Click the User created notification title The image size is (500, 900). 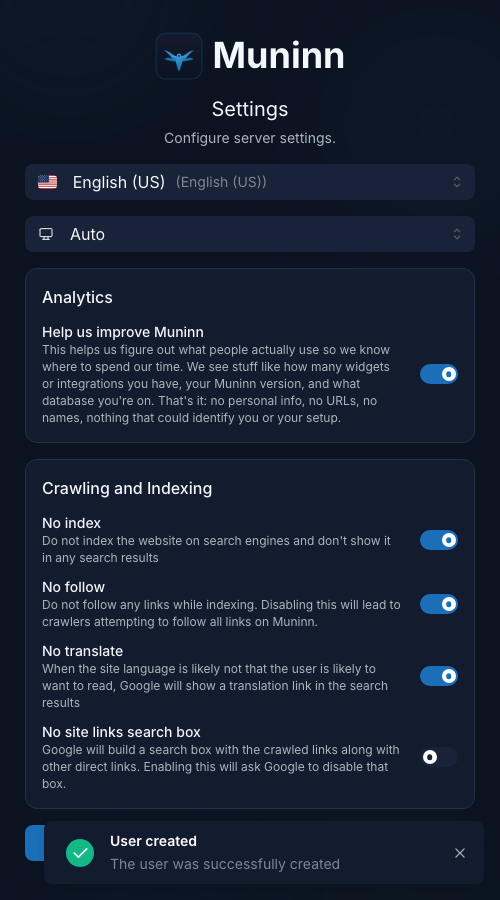[153, 841]
